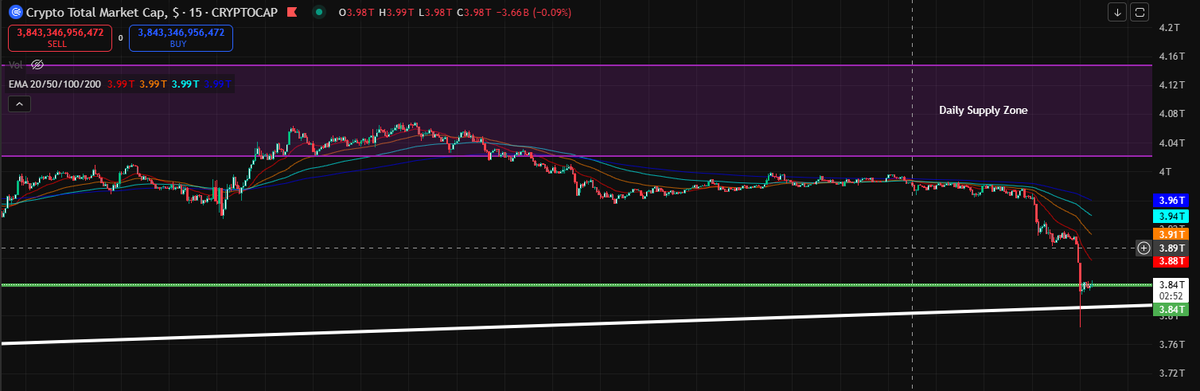Viewport: 1200px width, 391px height.
Task: Show the hidden Vol indicator eye icon
Action: tap(38, 64)
